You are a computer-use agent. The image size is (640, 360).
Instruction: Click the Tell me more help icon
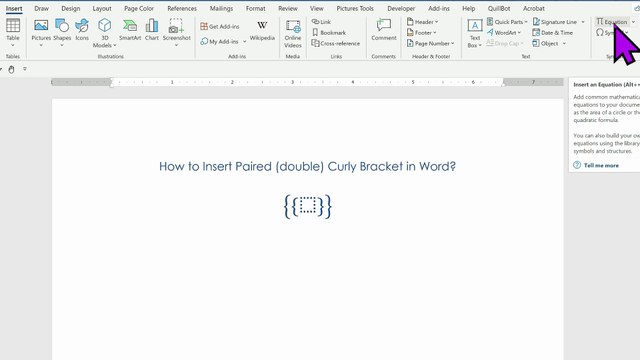(577, 165)
